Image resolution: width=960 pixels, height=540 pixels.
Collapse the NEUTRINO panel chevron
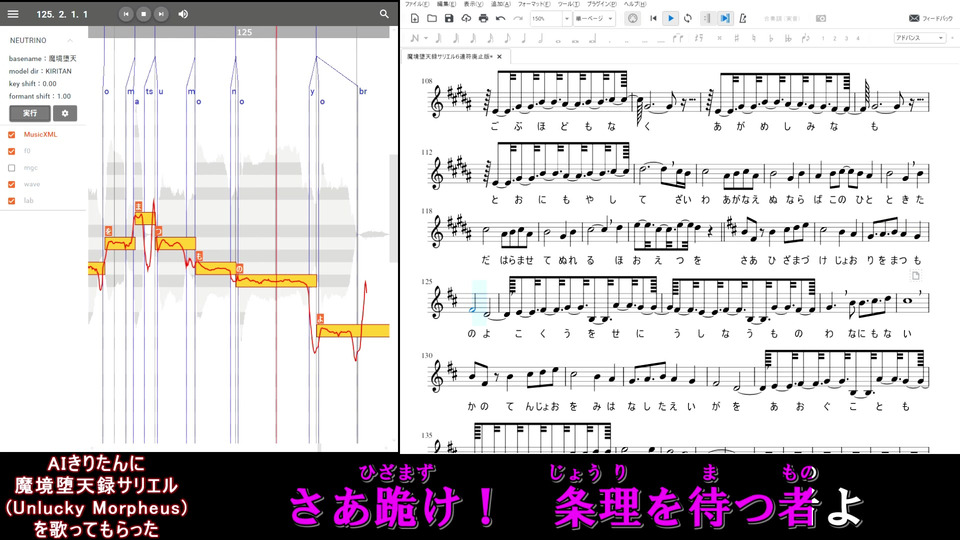(x=70, y=40)
